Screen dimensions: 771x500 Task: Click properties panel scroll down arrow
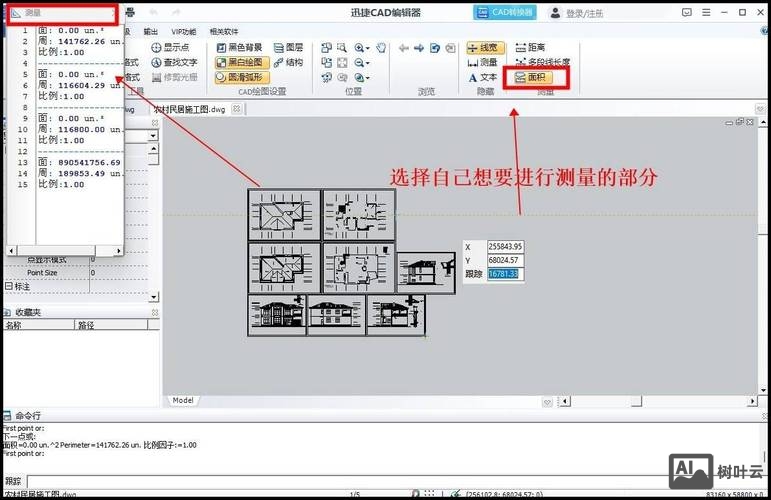coord(154,296)
